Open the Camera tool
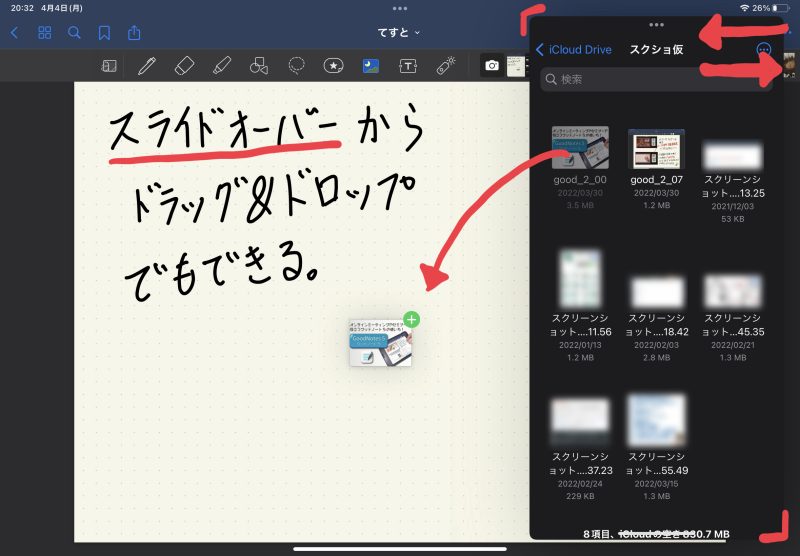The image size is (800, 556). point(492,66)
